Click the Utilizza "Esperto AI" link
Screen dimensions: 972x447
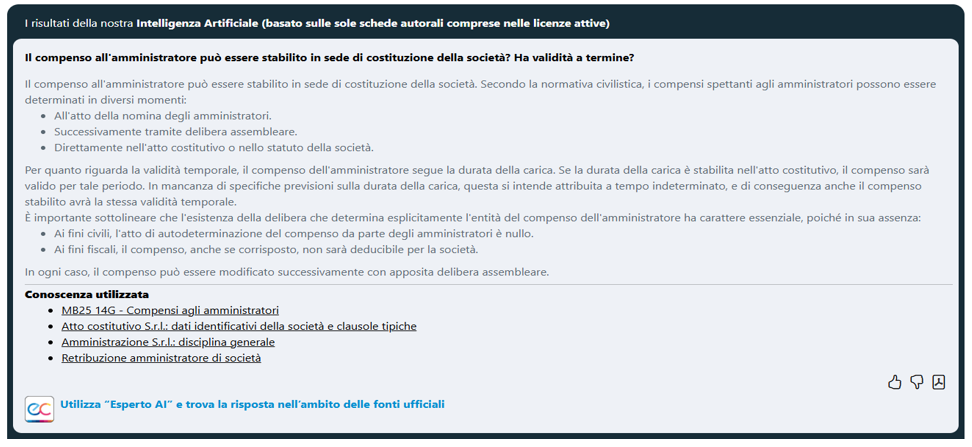252,404
